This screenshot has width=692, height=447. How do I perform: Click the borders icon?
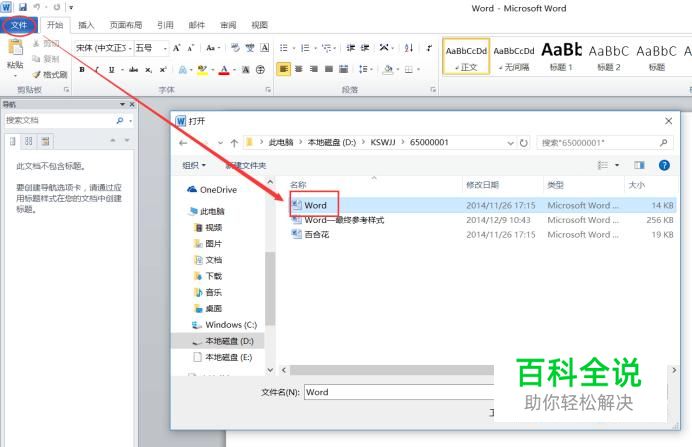pos(409,69)
